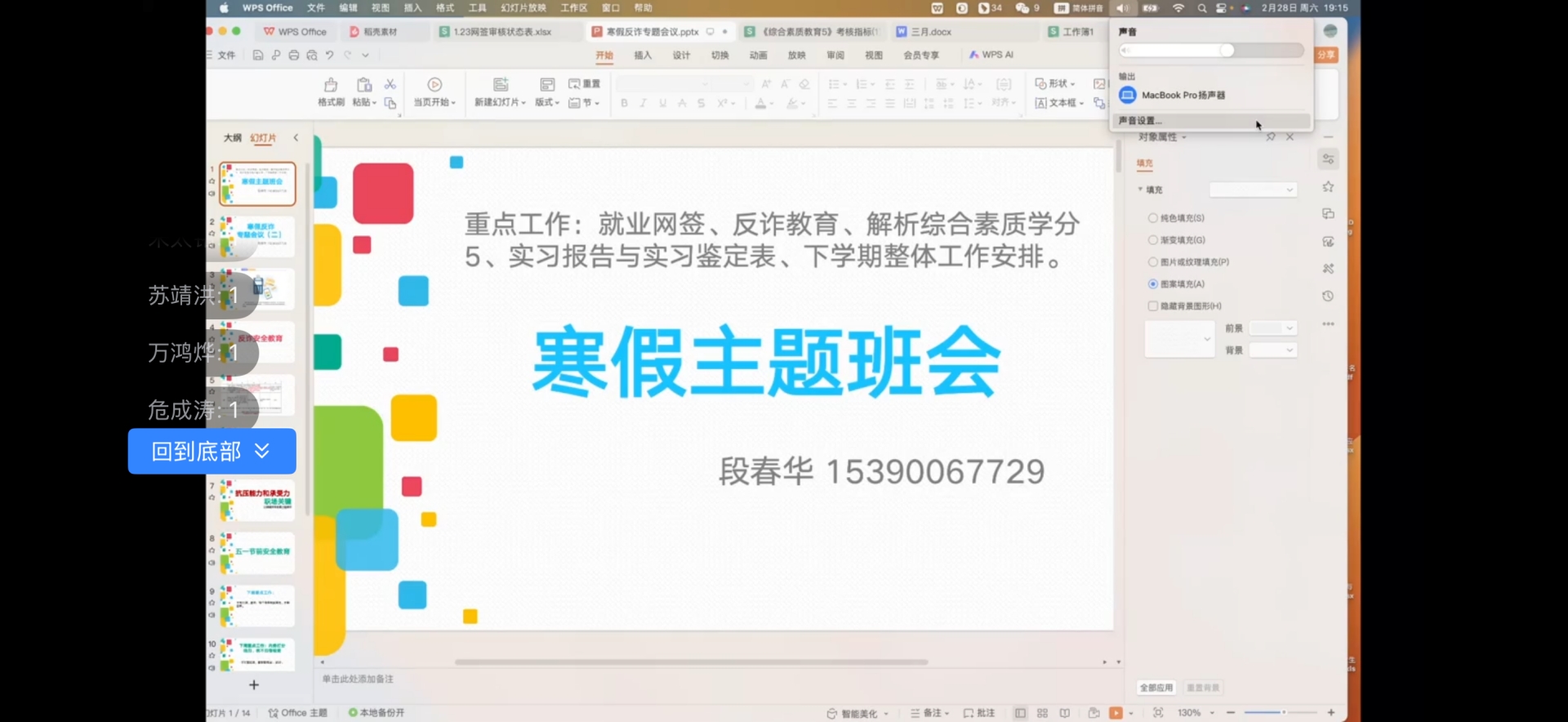
Task: Enable Hide Background Graphics (隐藏背景图形) checkbox
Action: click(x=1153, y=306)
